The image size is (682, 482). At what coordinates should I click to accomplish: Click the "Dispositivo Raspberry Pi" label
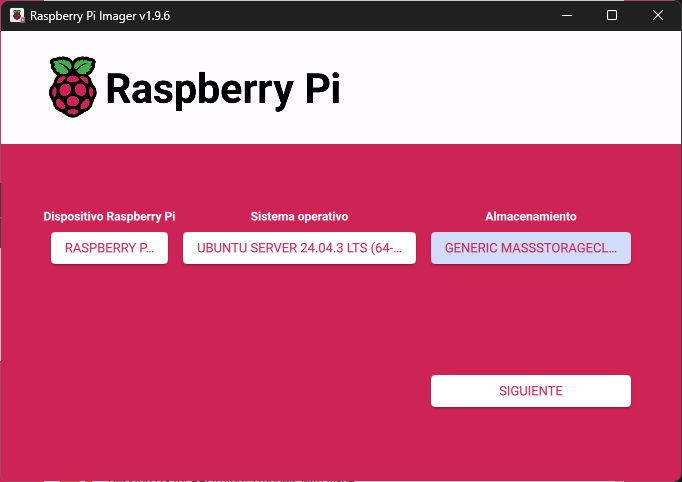109,216
